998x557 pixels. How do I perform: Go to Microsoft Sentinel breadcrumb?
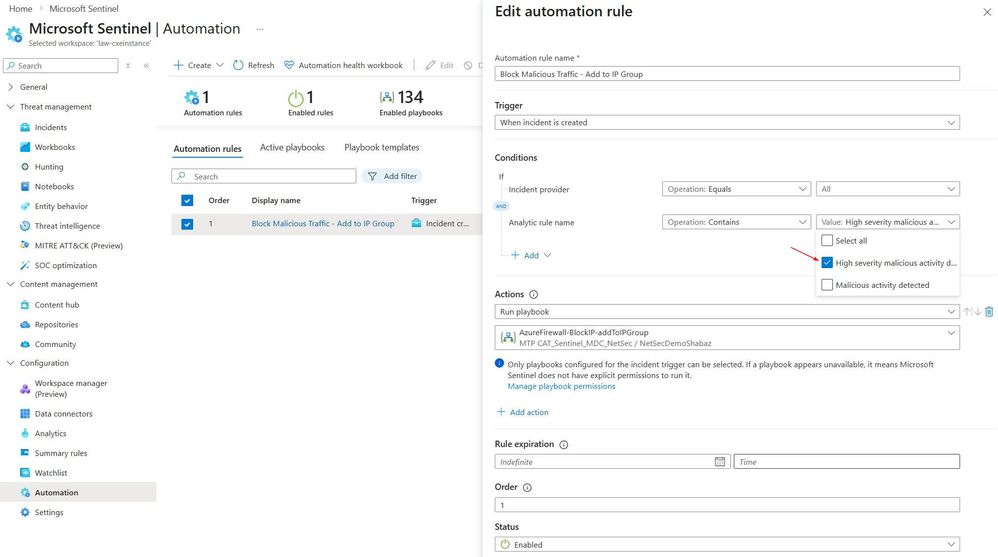click(x=84, y=9)
